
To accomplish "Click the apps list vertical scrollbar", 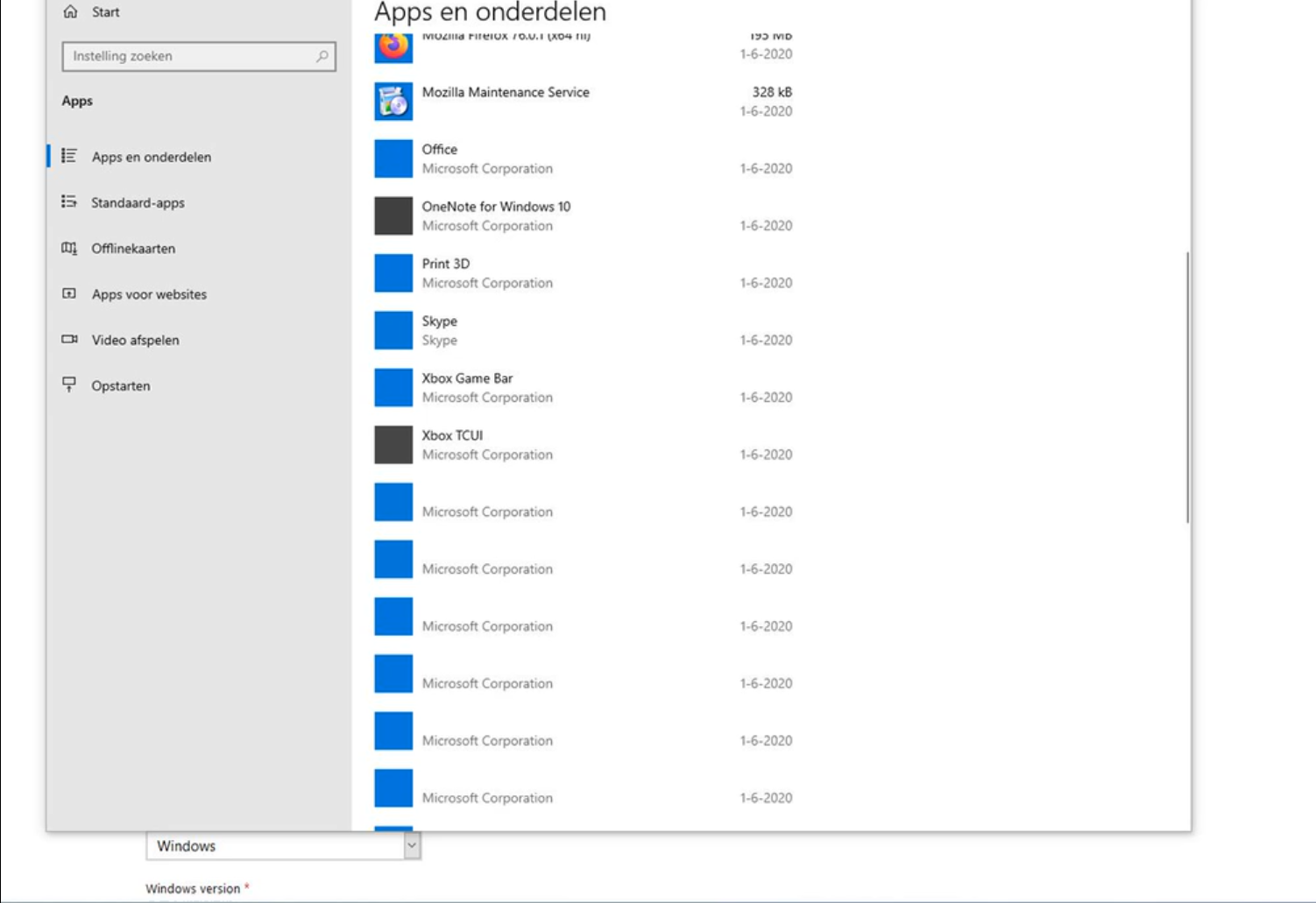I will pyautogui.click(x=1188, y=387).
